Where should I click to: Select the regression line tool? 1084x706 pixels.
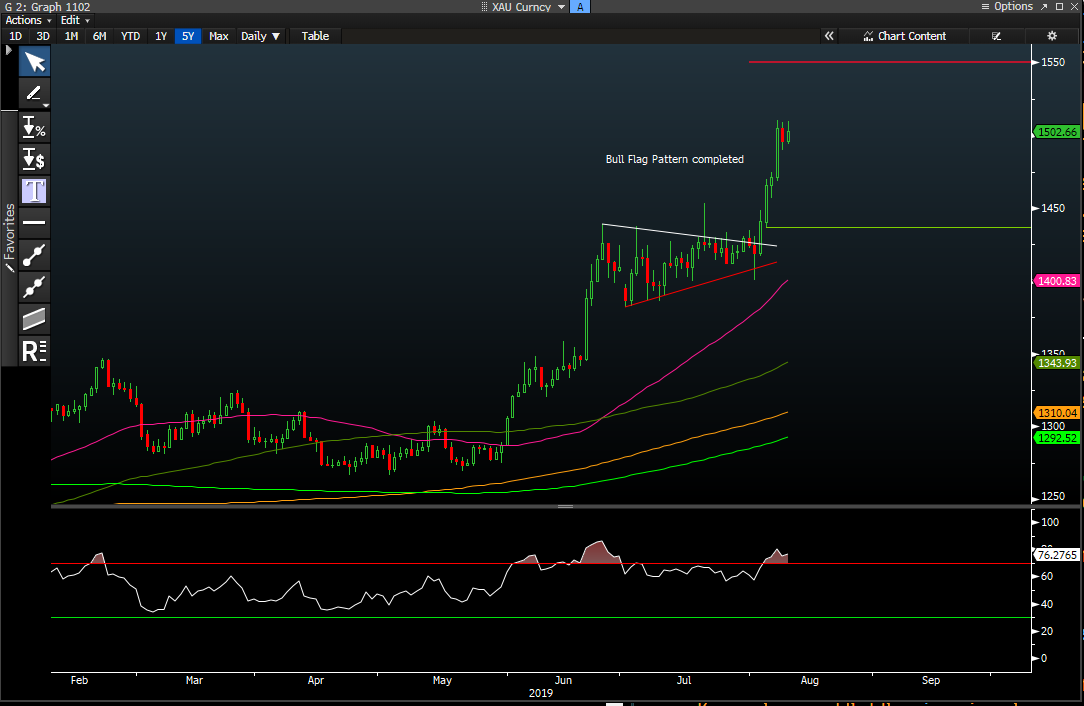[35, 286]
